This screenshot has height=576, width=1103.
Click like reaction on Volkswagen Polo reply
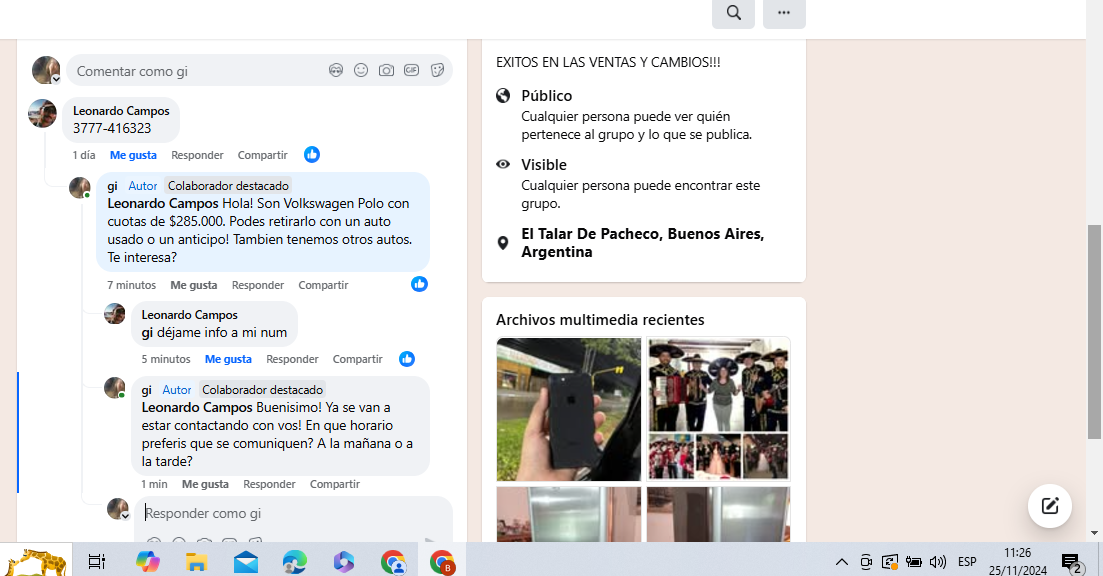click(419, 284)
